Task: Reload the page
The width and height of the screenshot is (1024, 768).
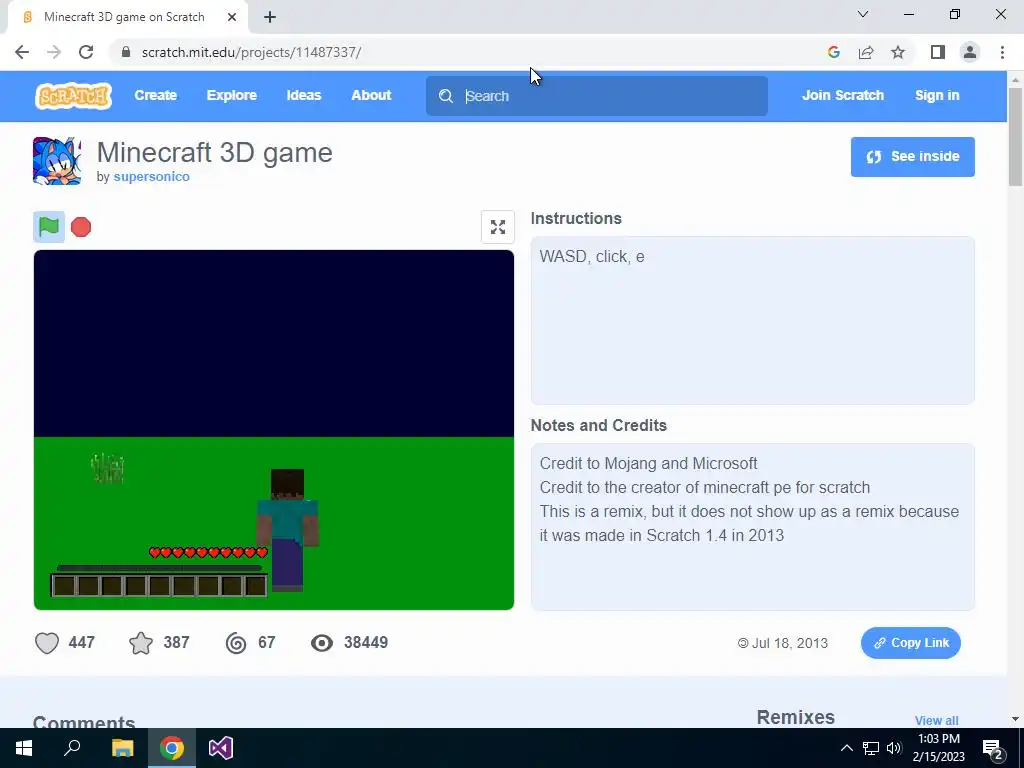Action: click(x=86, y=52)
